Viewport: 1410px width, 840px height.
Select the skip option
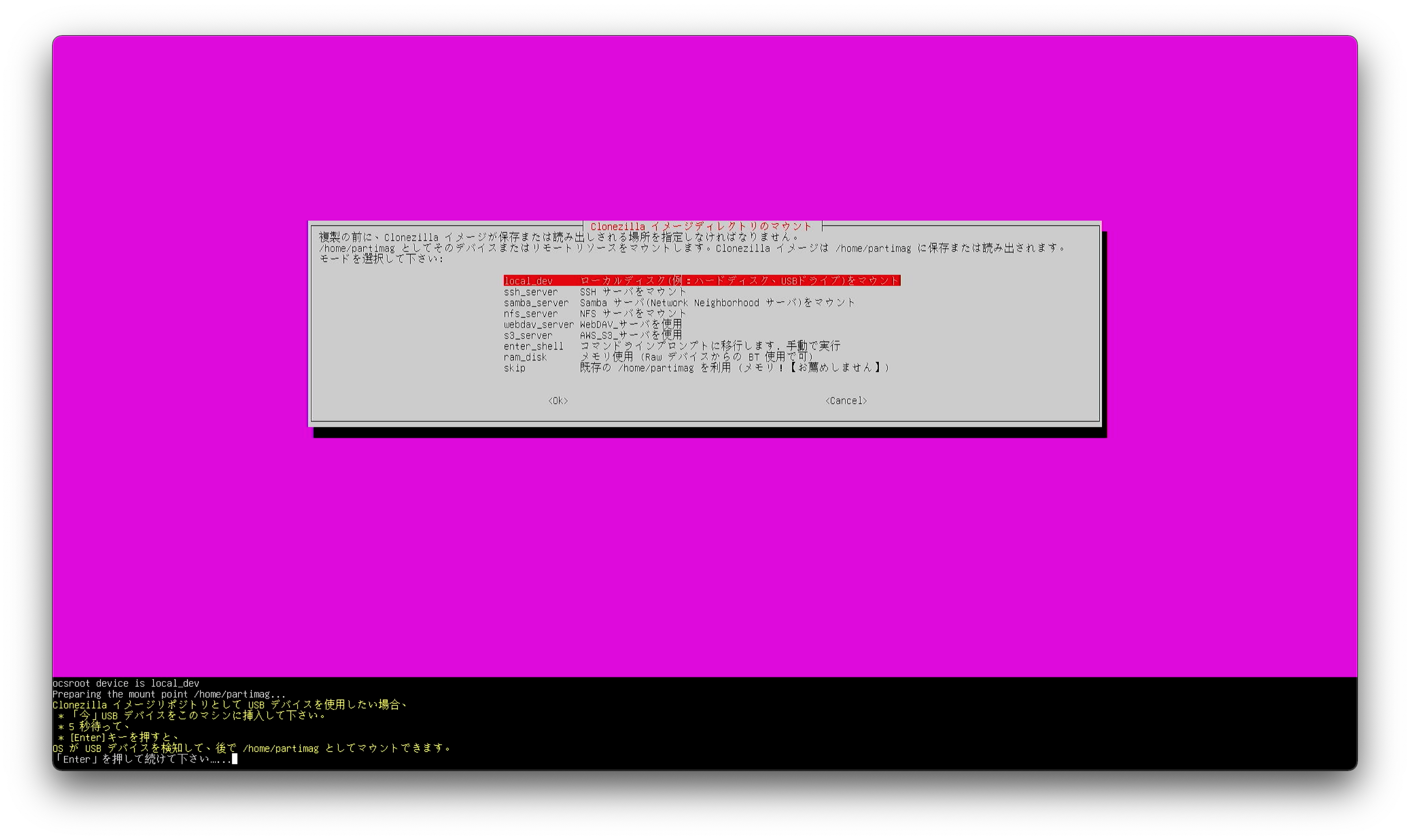tap(514, 368)
